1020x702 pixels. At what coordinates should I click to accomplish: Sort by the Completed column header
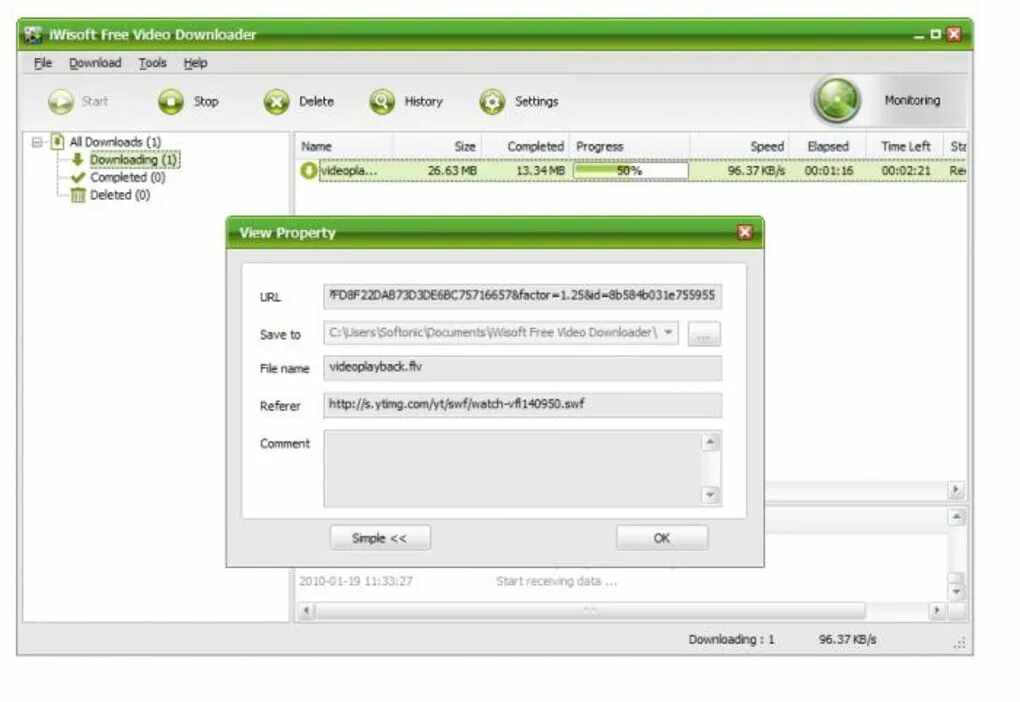point(526,146)
